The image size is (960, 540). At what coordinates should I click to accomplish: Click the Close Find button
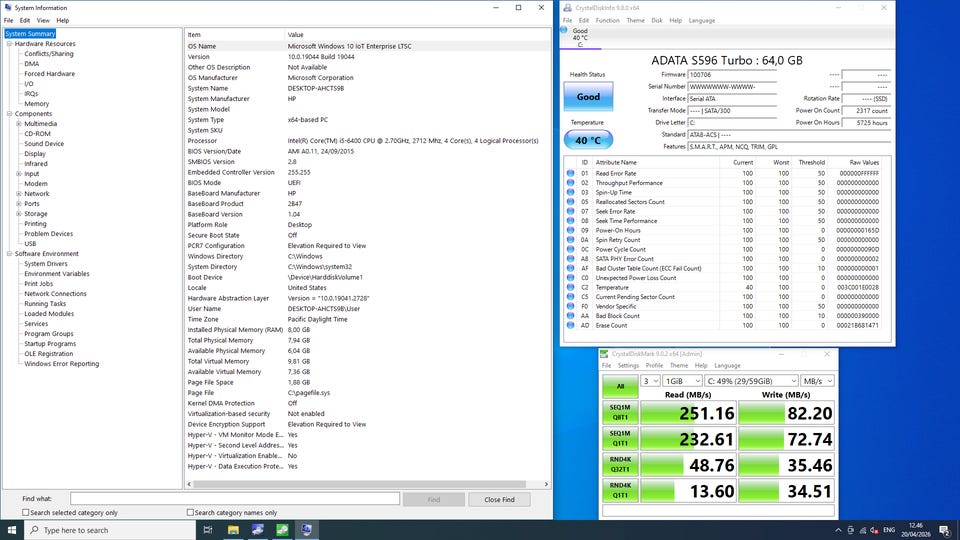(499, 499)
